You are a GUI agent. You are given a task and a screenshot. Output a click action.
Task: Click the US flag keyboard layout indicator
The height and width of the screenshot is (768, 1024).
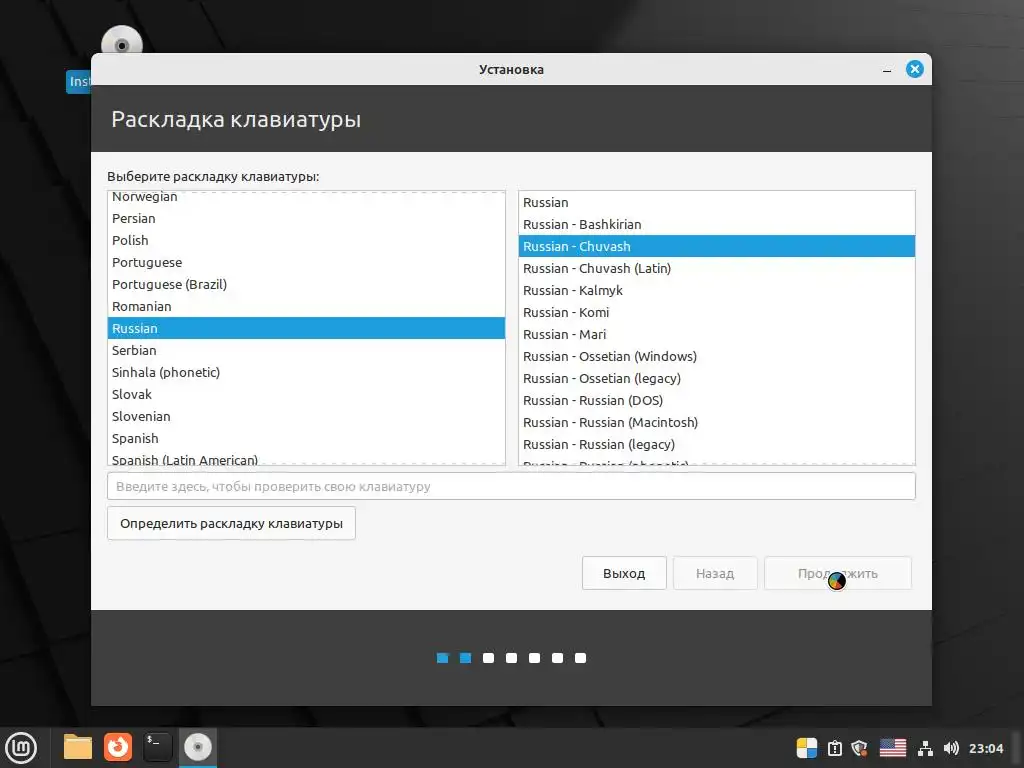pos(893,748)
